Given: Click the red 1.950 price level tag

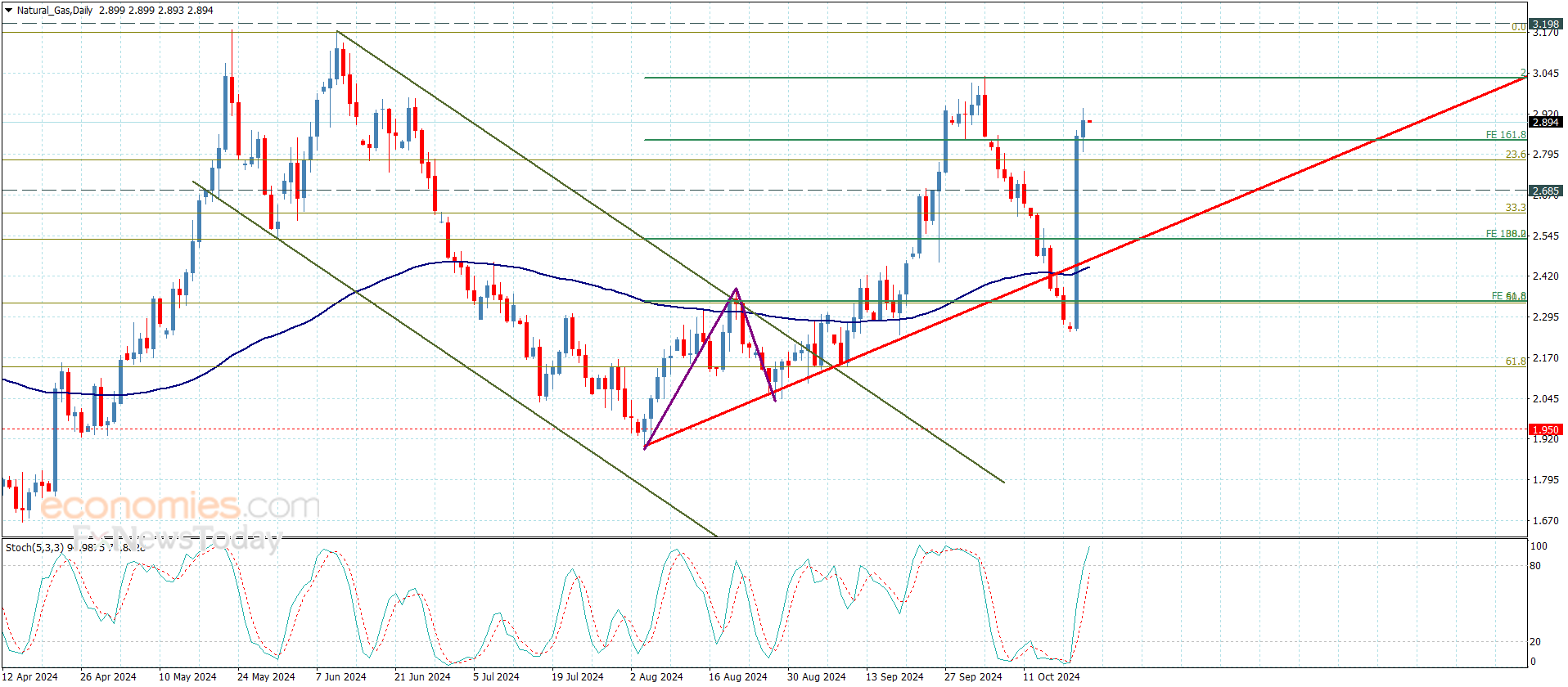Looking at the screenshot, I should (1545, 430).
